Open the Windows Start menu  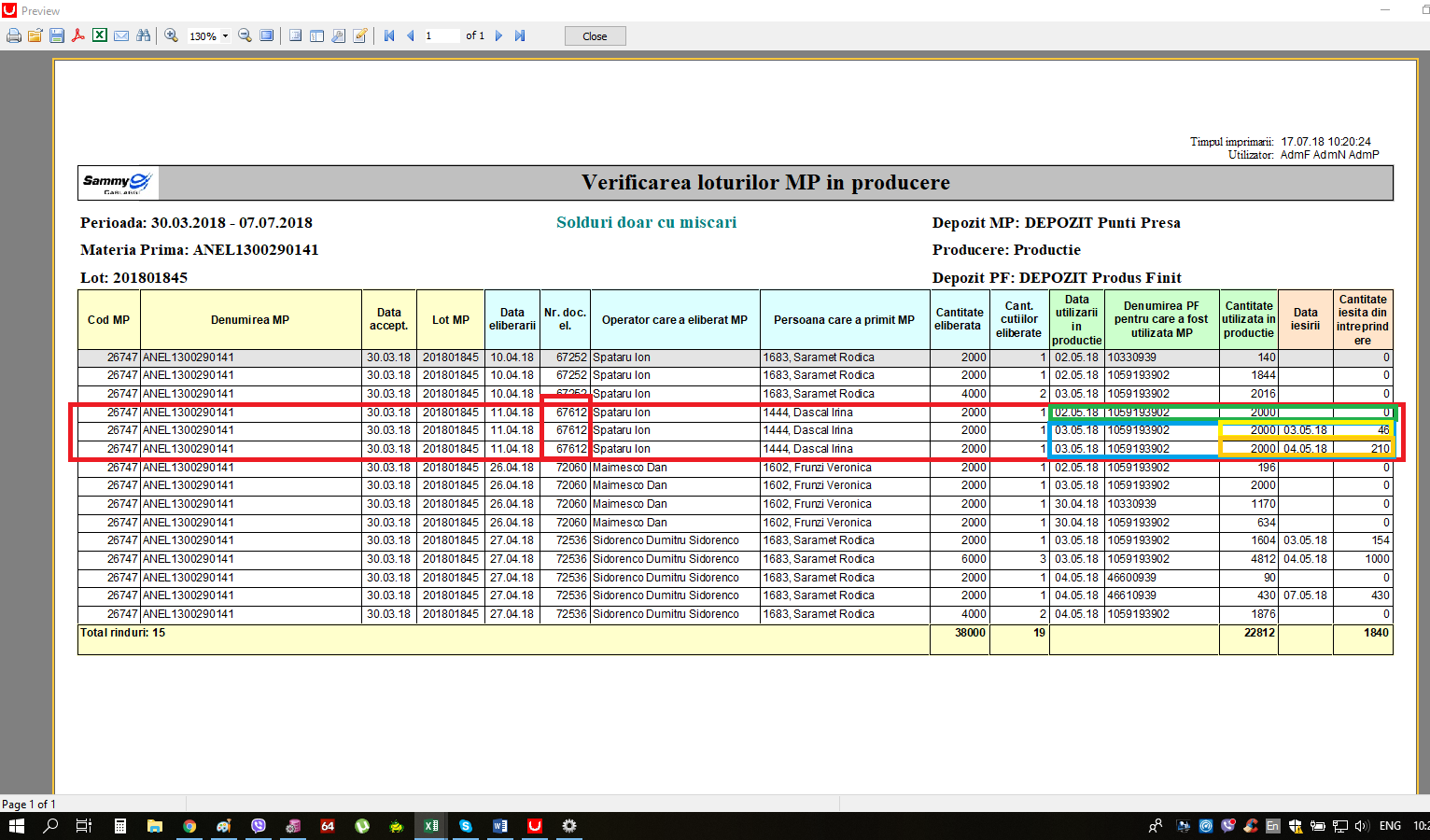click(x=16, y=826)
